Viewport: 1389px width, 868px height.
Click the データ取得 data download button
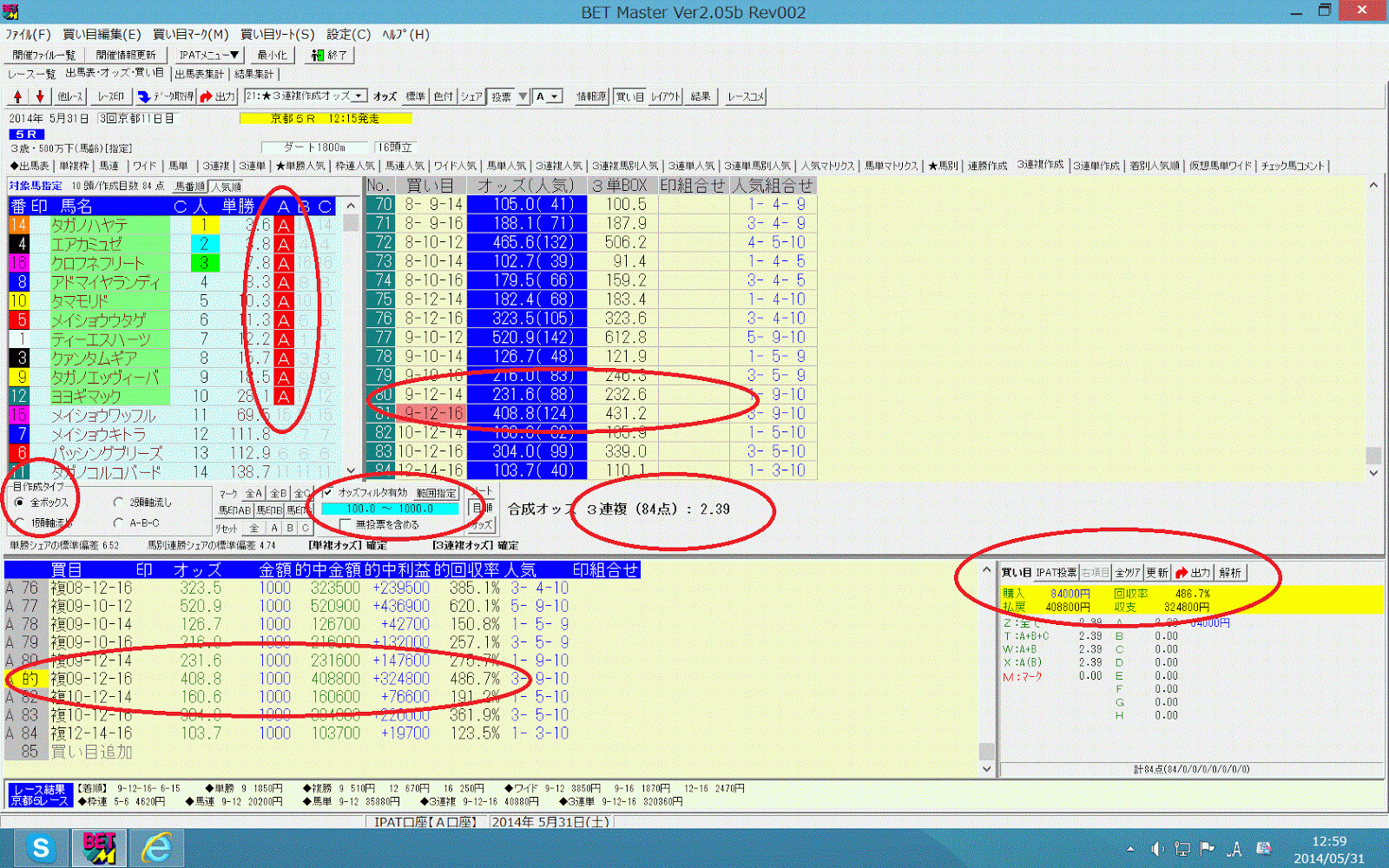point(166,96)
